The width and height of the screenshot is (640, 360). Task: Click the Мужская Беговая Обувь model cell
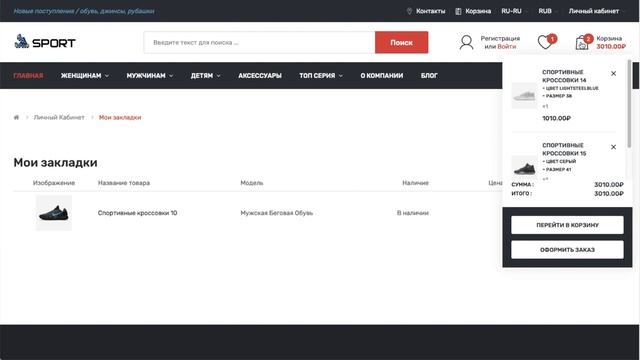(276, 213)
